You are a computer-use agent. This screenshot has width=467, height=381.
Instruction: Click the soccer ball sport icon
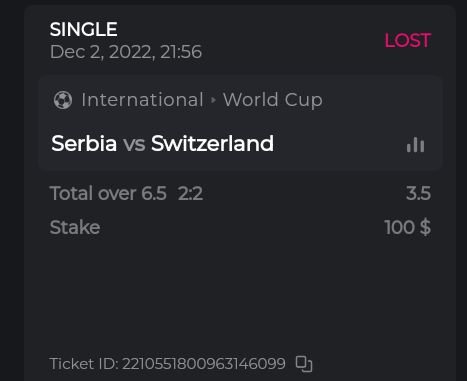tap(63, 100)
